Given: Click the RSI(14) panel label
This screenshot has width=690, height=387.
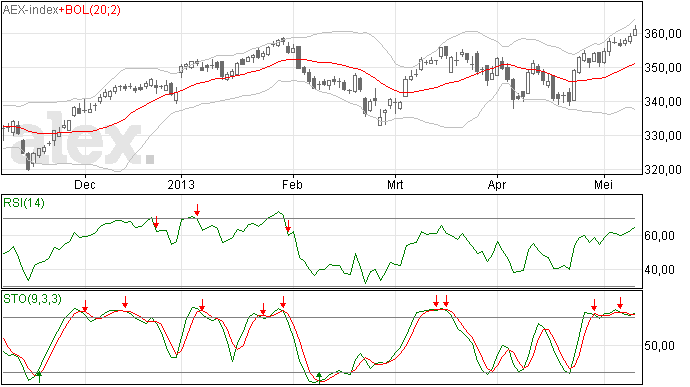Looking at the screenshot, I should pos(24,203).
